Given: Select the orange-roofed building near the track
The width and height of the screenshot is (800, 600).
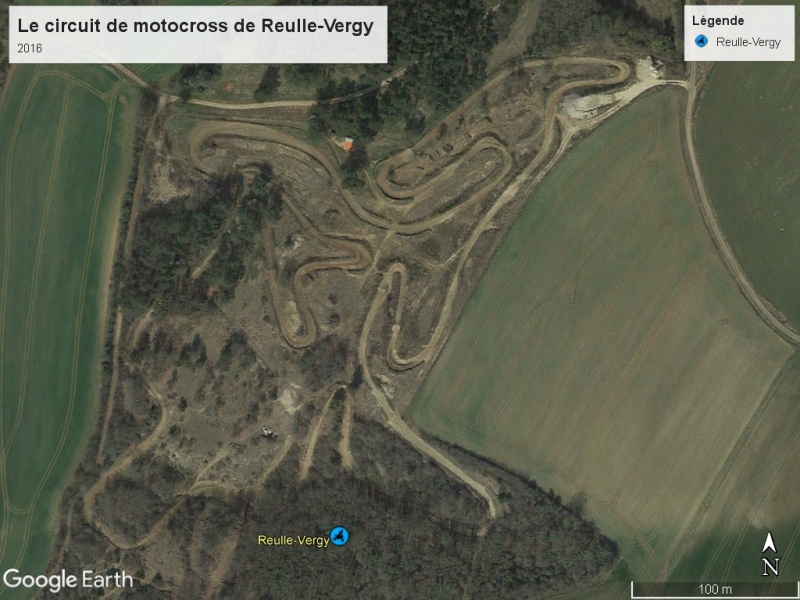Looking at the screenshot, I should click(348, 144).
